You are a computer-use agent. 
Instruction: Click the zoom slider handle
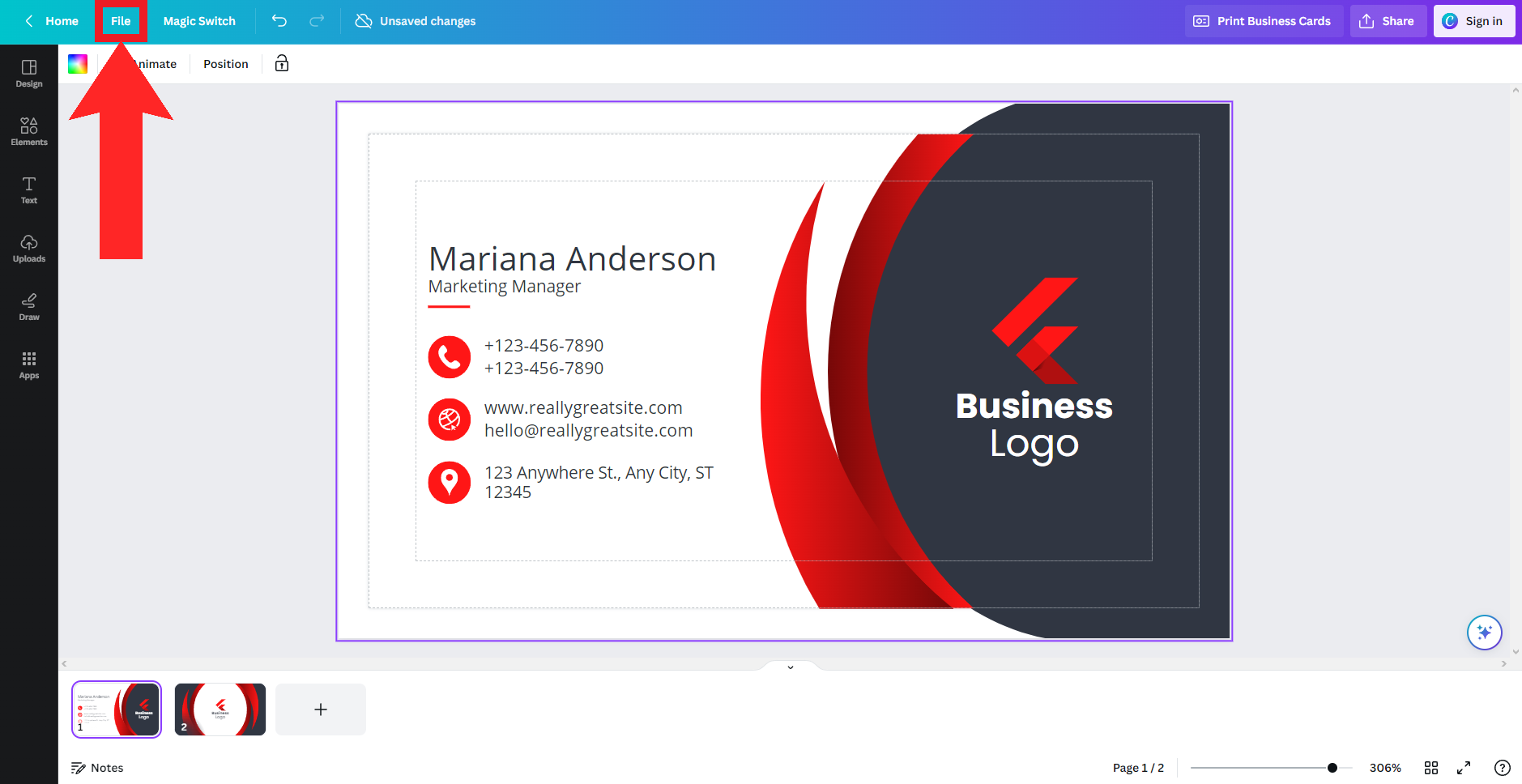(1332, 768)
